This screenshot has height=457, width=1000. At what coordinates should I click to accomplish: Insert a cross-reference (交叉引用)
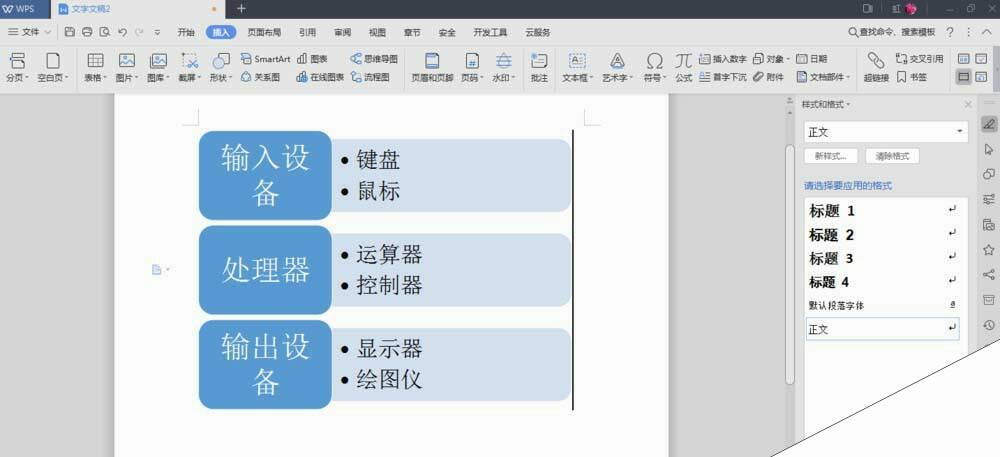[x=919, y=59]
